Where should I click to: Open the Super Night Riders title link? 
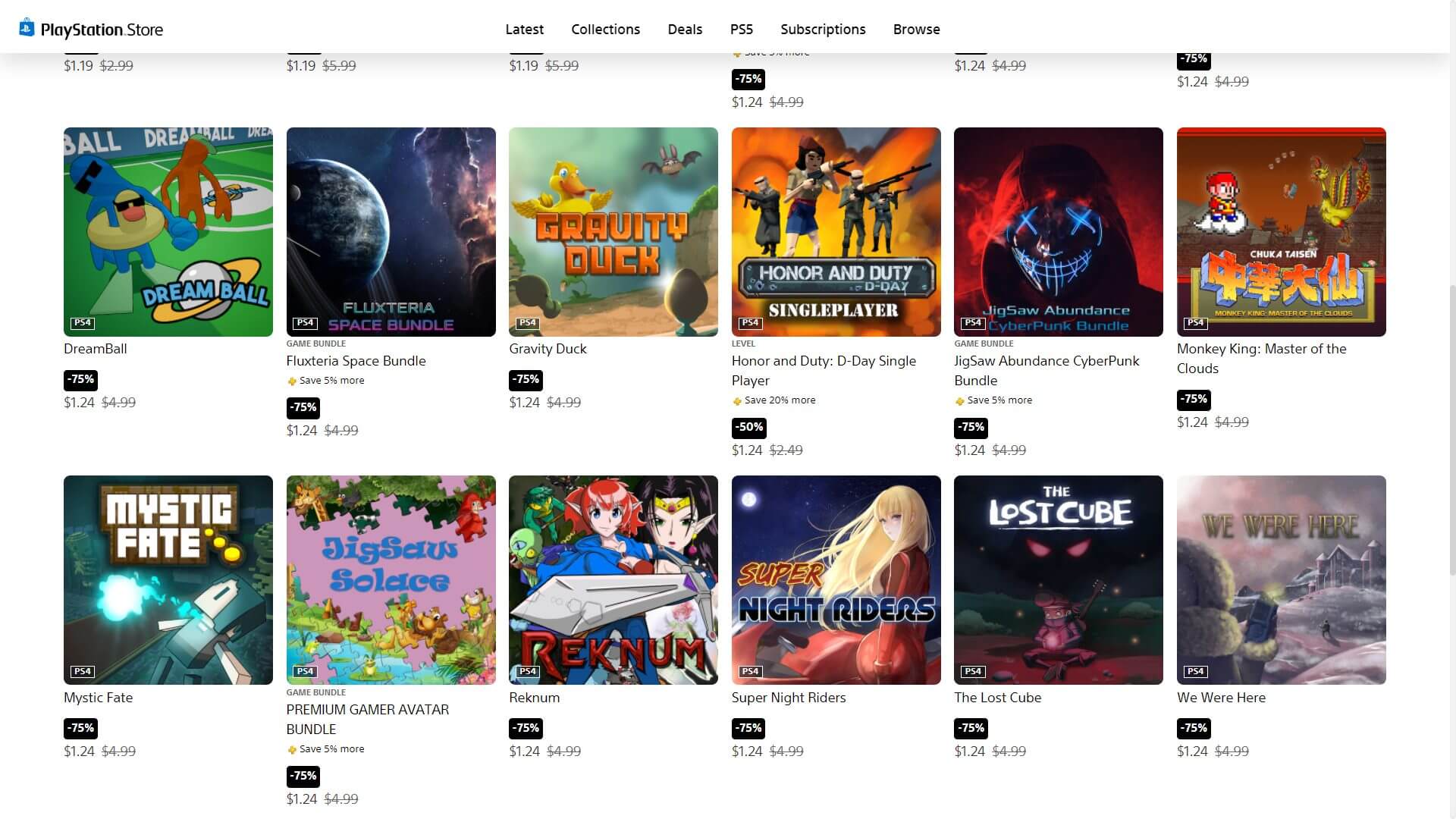[x=788, y=698]
